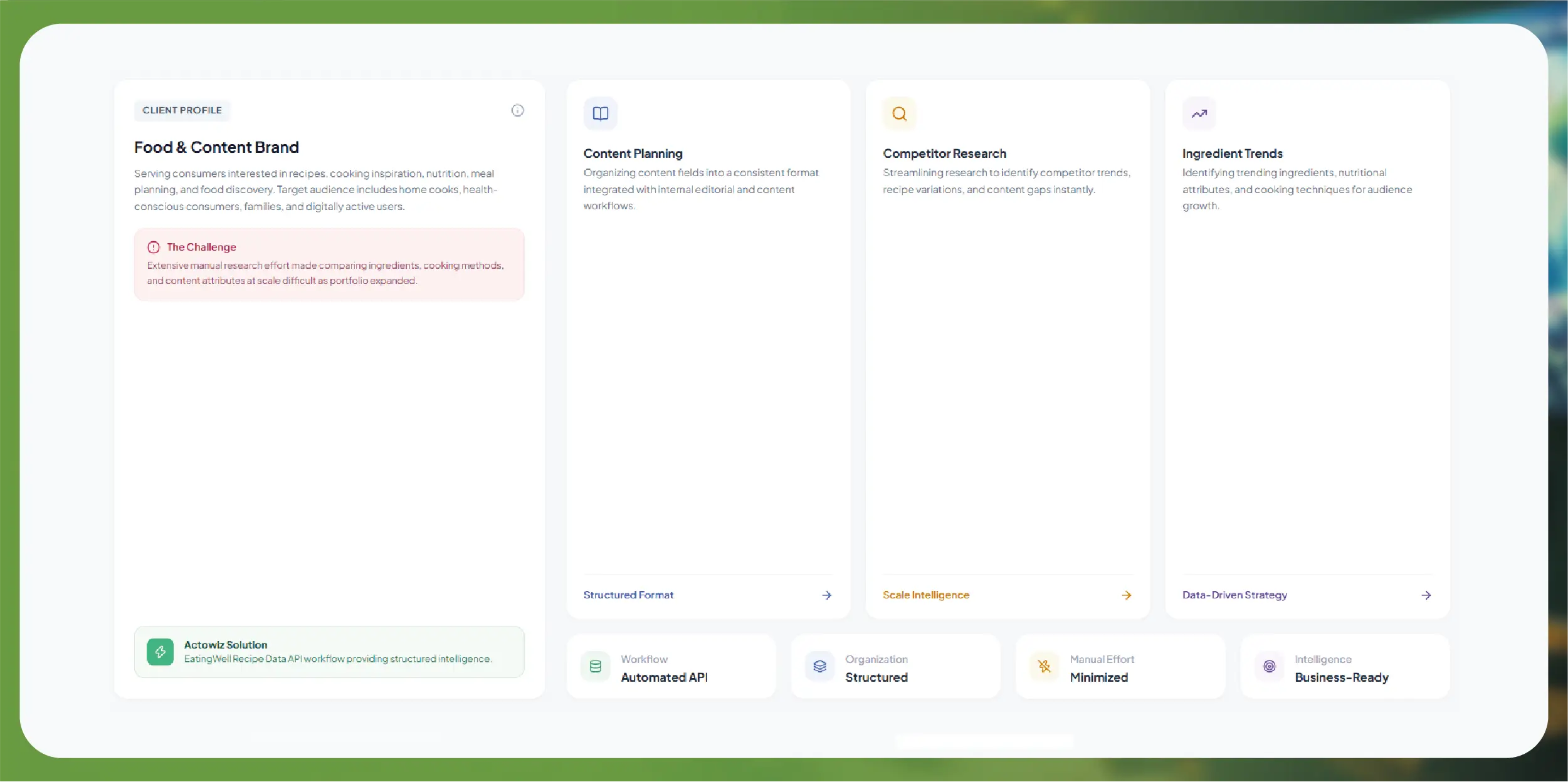Click the arrow next to Structured Format
The height and width of the screenshot is (782, 1568).
pyautogui.click(x=827, y=595)
